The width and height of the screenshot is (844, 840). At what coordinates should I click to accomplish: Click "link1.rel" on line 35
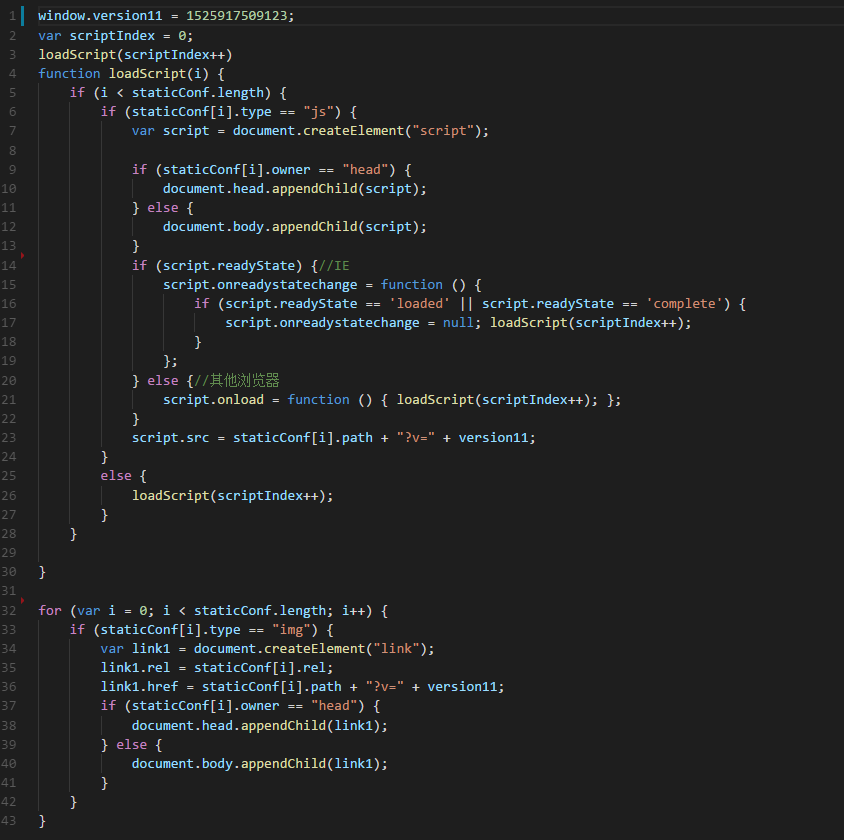135,668
